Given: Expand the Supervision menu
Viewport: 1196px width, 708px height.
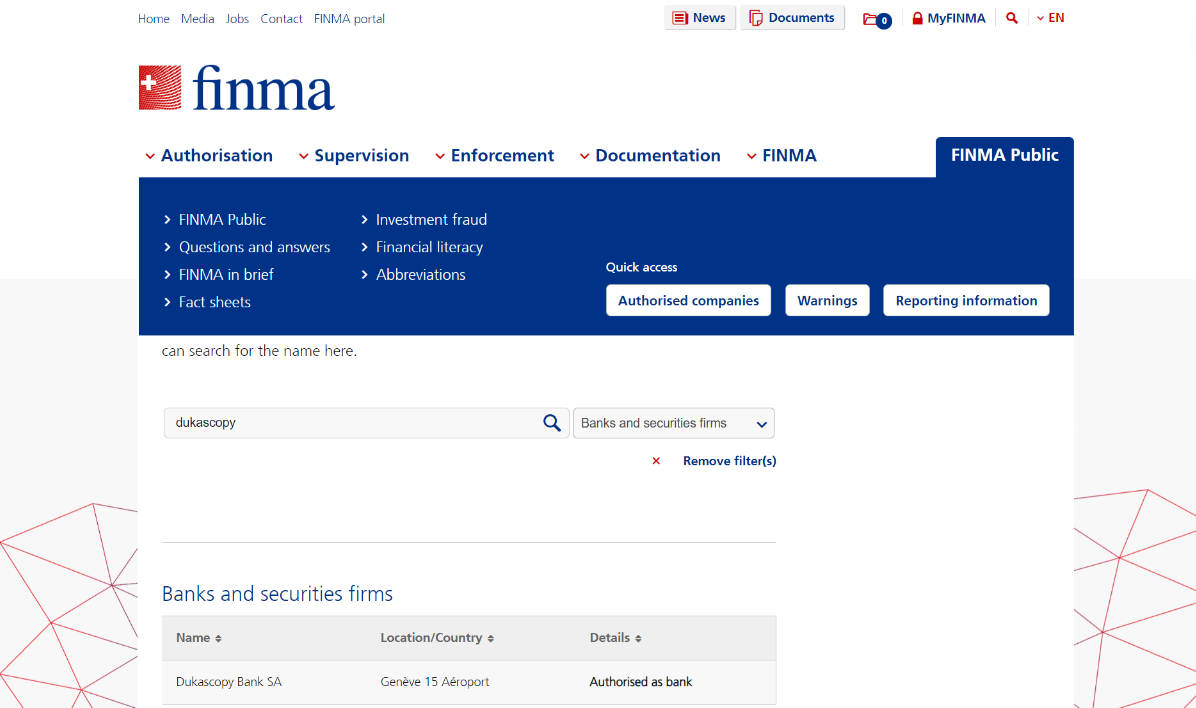Looking at the screenshot, I should pyautogui.click(x=353, y=156).
